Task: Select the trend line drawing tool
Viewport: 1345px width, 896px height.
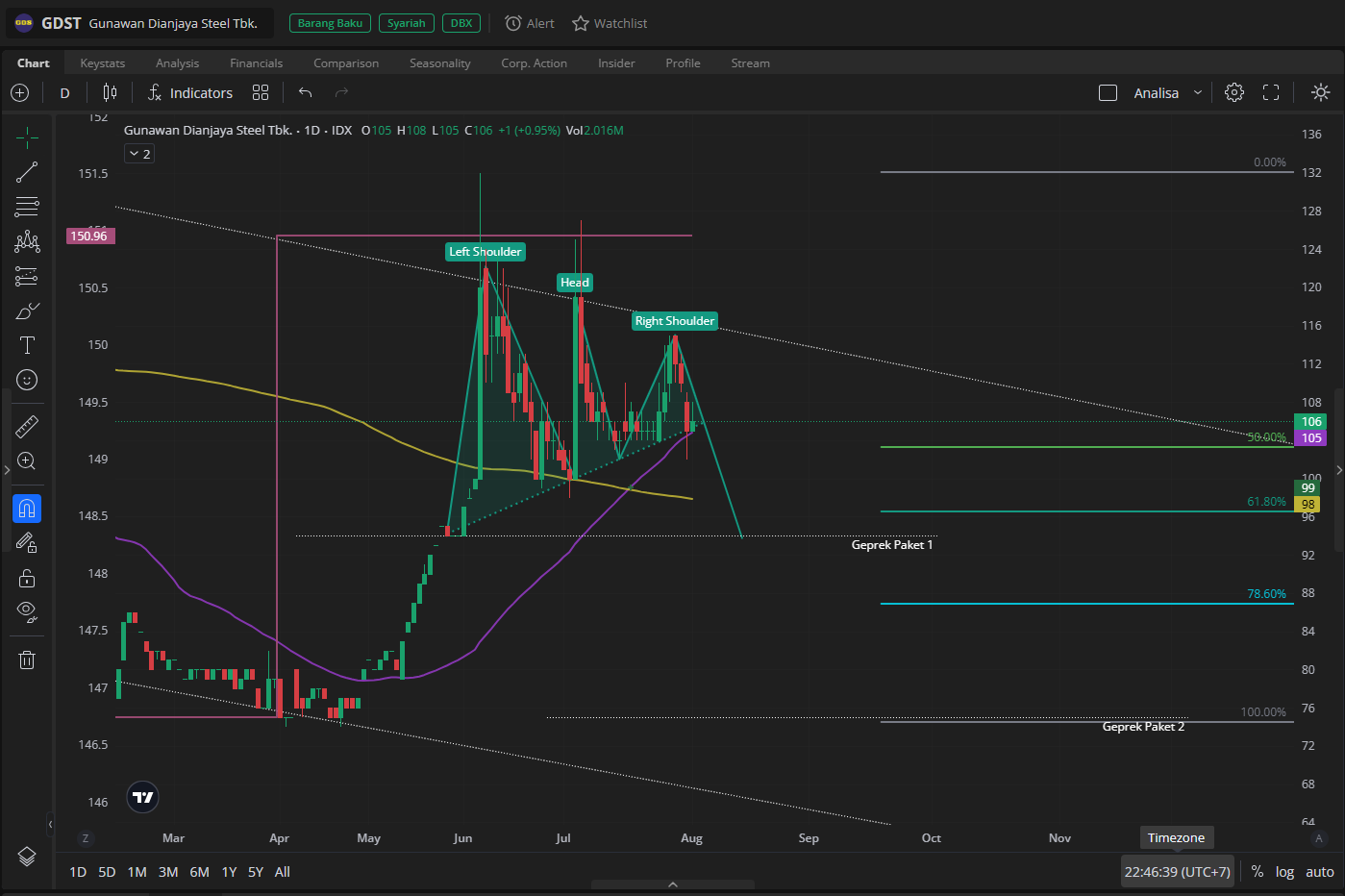Action: (27, 172)
